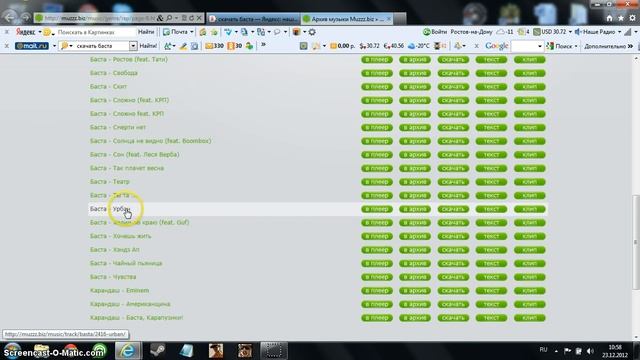Screen dimensions: 640x360
Task: Open the browser Home icon
Action: 609,18
